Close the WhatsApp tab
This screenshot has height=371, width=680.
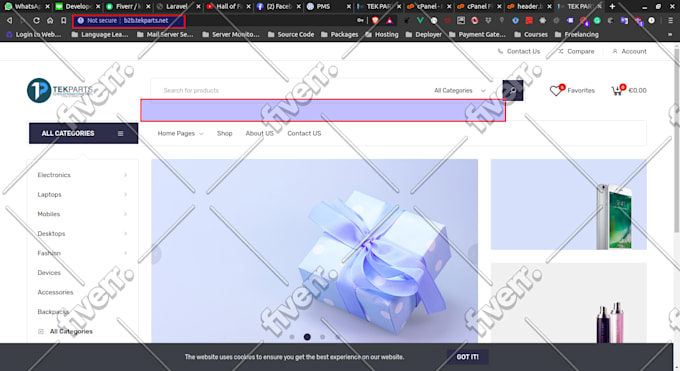pos(47,7)
